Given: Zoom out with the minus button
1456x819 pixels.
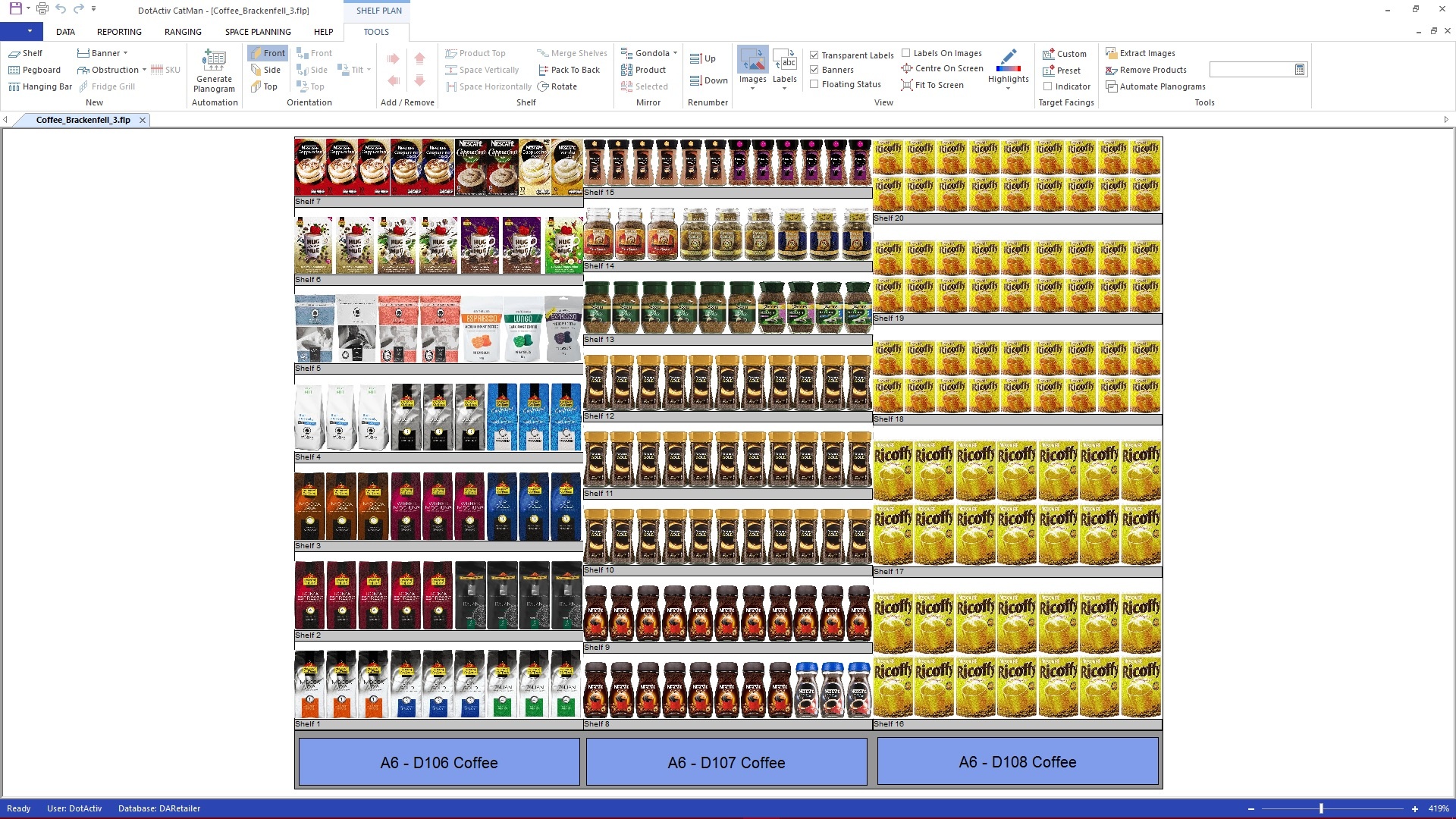Looking at the screenshot, I should coord(1251,809).
